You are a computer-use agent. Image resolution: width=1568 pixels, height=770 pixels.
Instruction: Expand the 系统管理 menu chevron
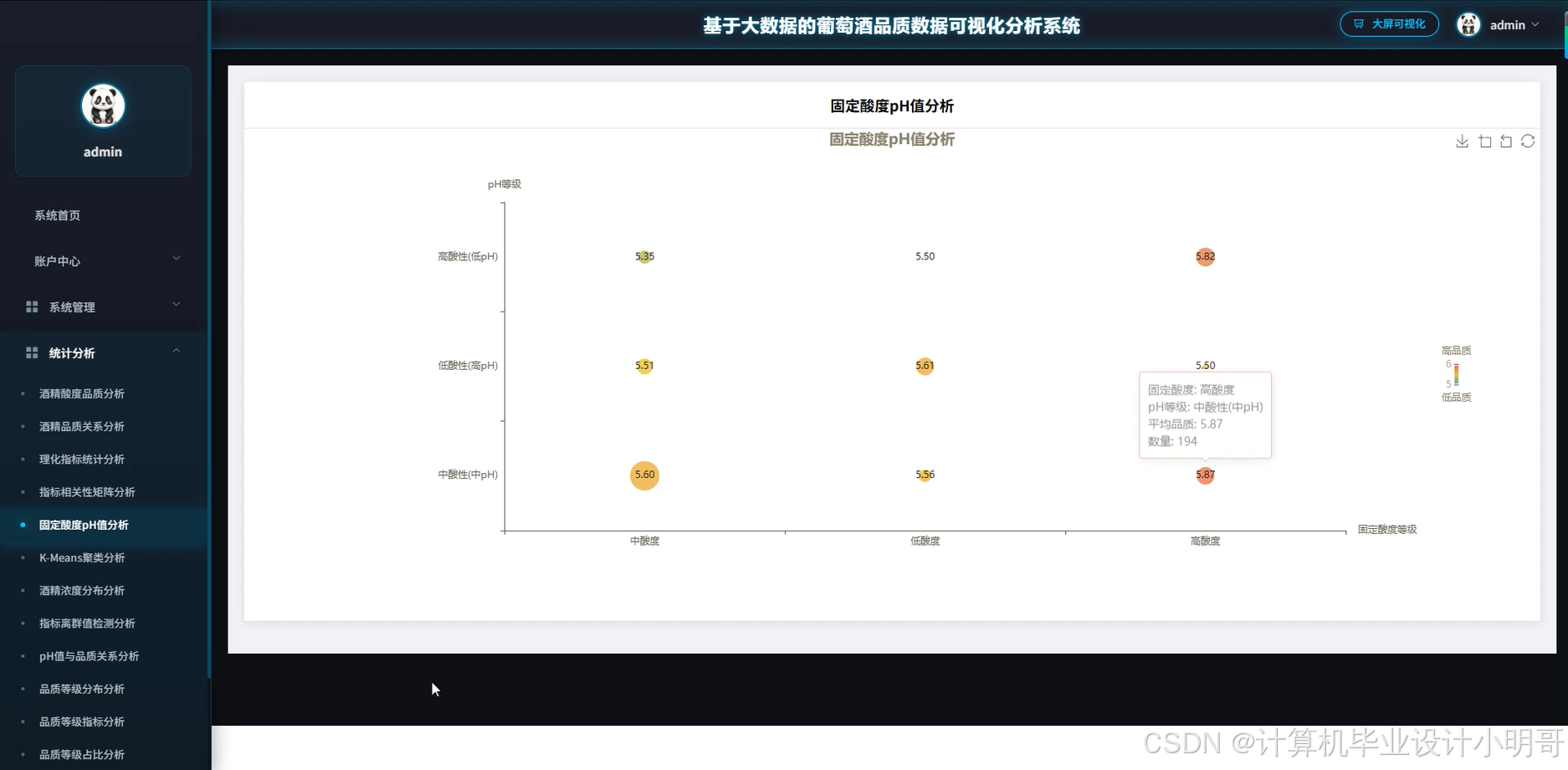(176, 305)
